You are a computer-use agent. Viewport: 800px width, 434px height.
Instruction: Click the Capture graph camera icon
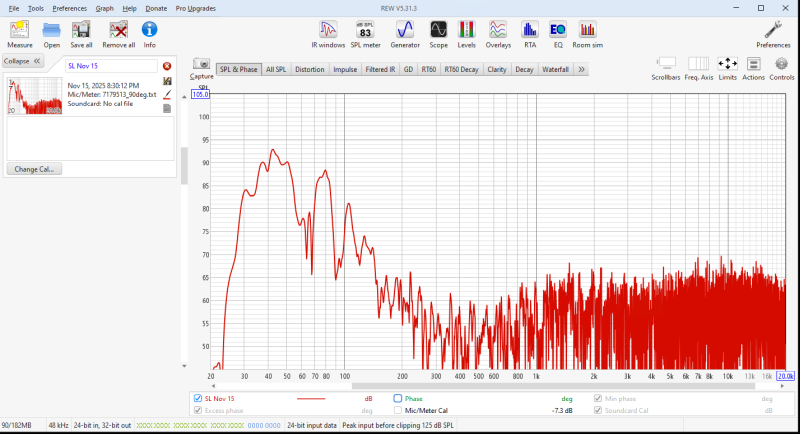click(201, 66)
